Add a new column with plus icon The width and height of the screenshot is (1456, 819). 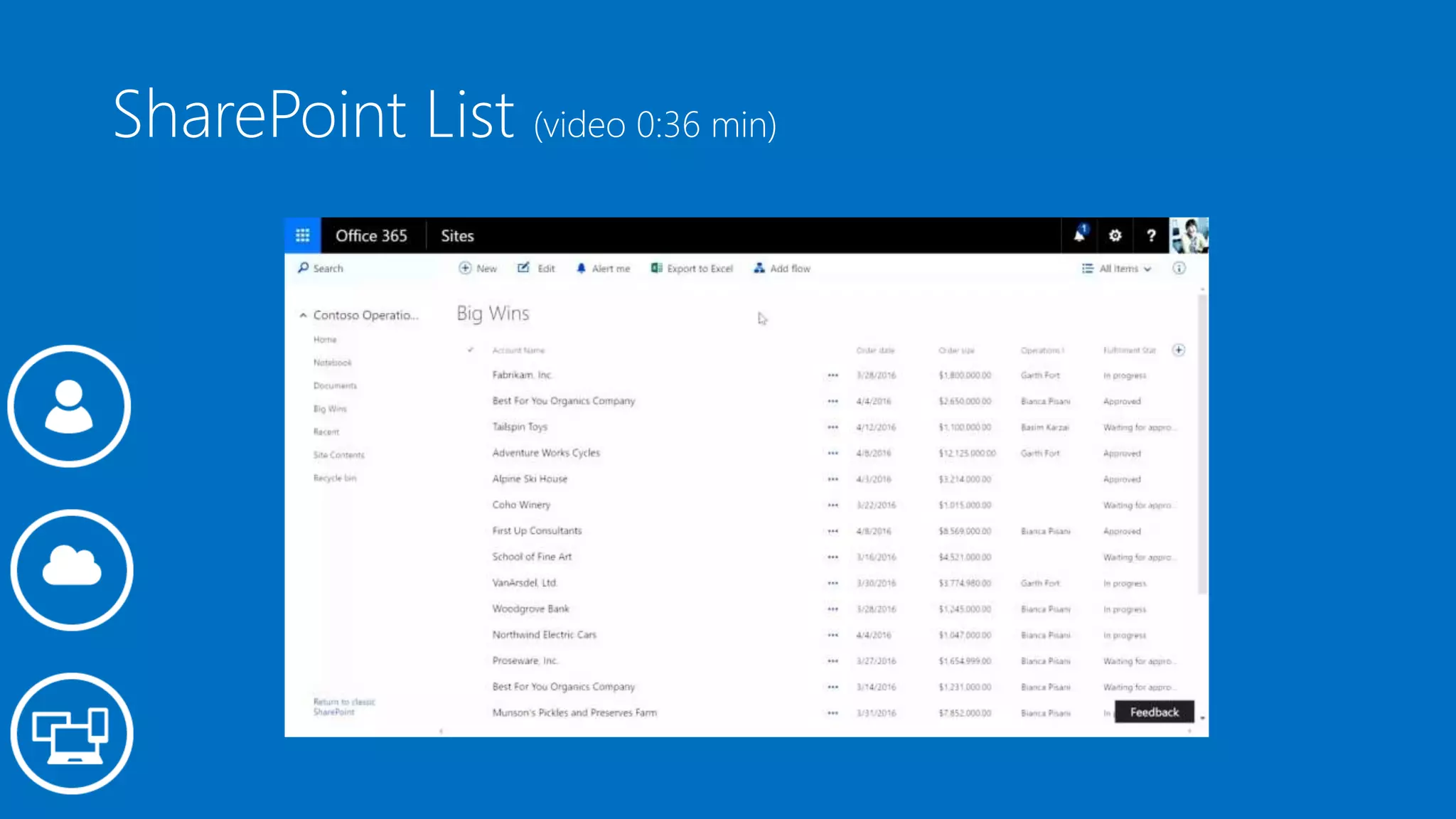(x=1179, y=350)
